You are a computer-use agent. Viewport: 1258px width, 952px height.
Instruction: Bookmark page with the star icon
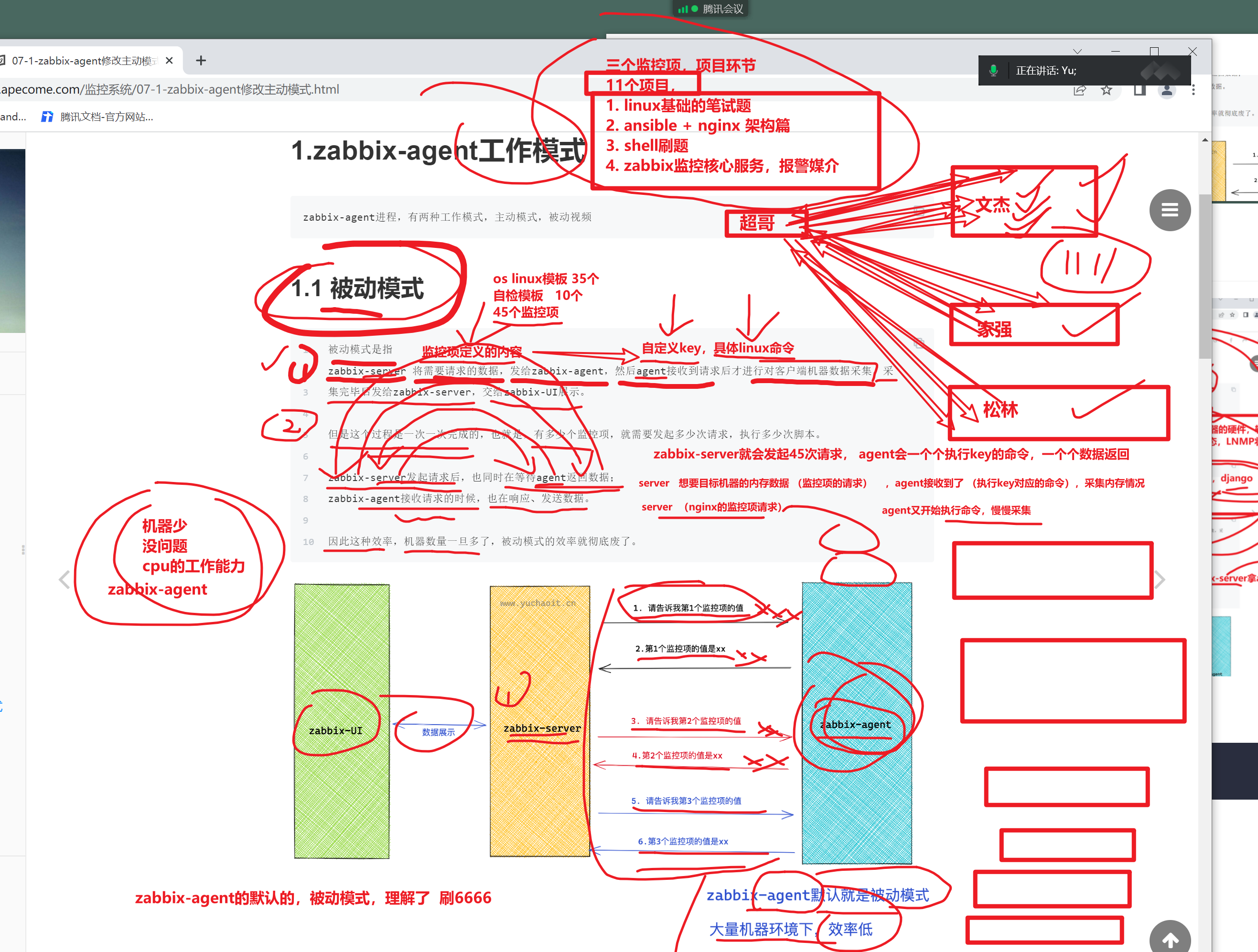(x=1106, y=90)
